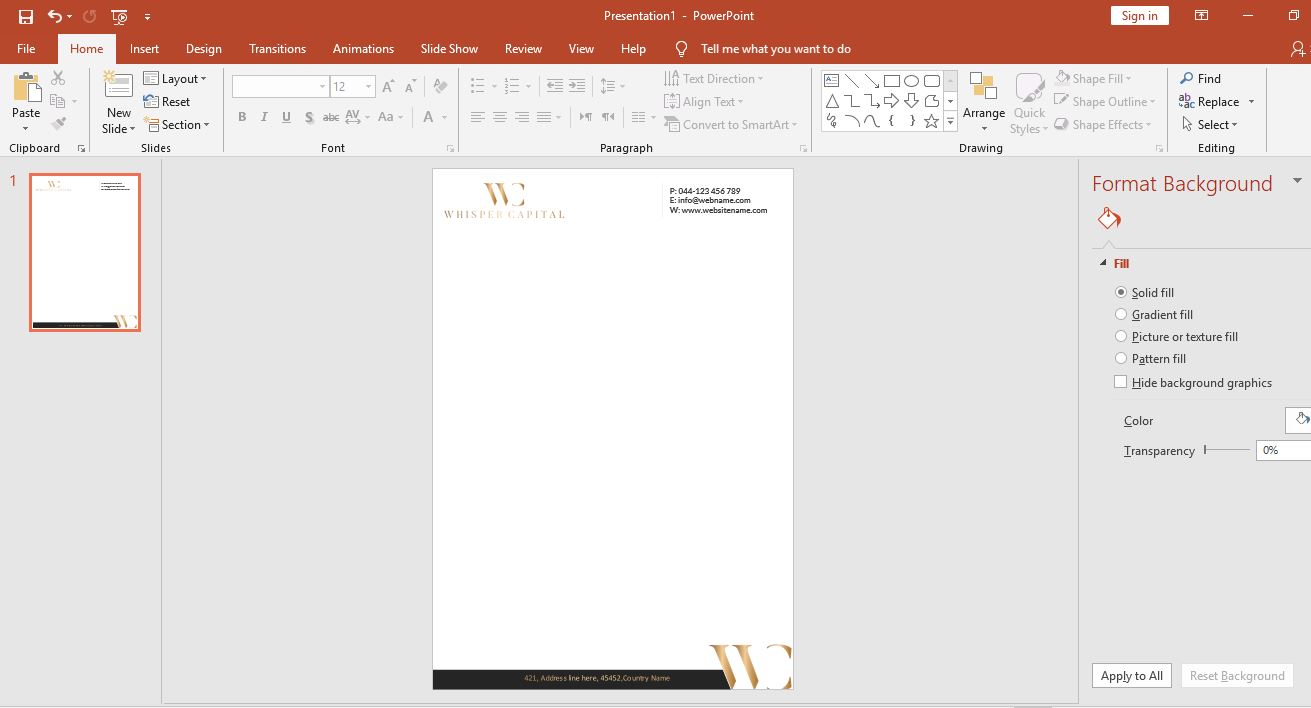Image resolution: width=1311 pixels, height=708 pixels.
Task: Switch to the Insert tab
Action: [x=144, y=49]
